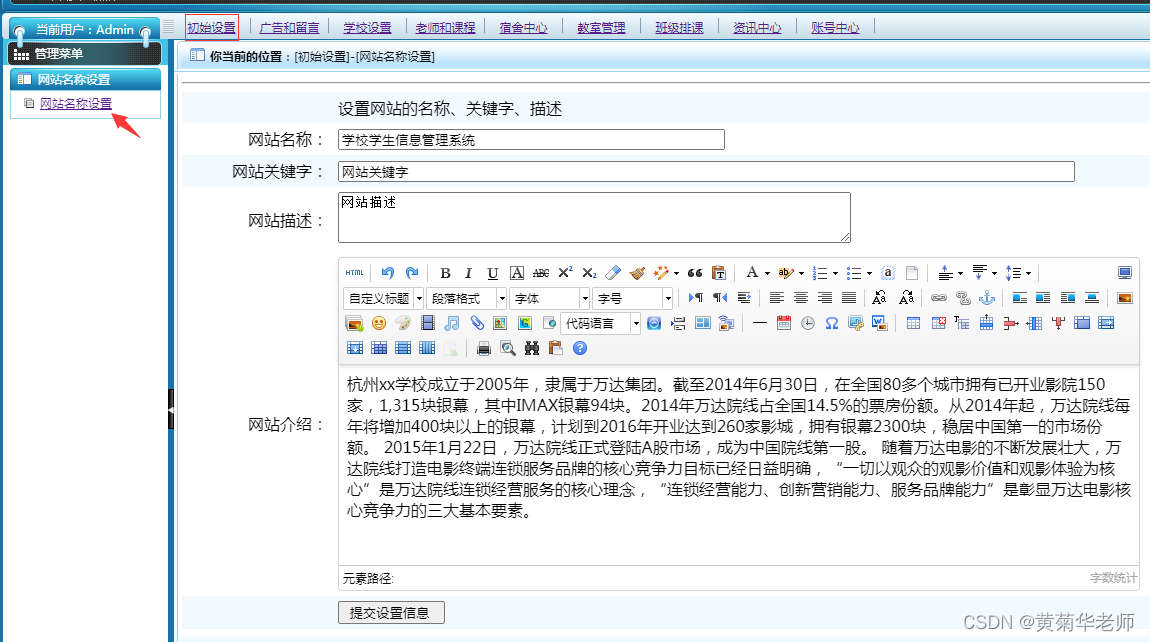Toggle italic formatting

[469, 273]
